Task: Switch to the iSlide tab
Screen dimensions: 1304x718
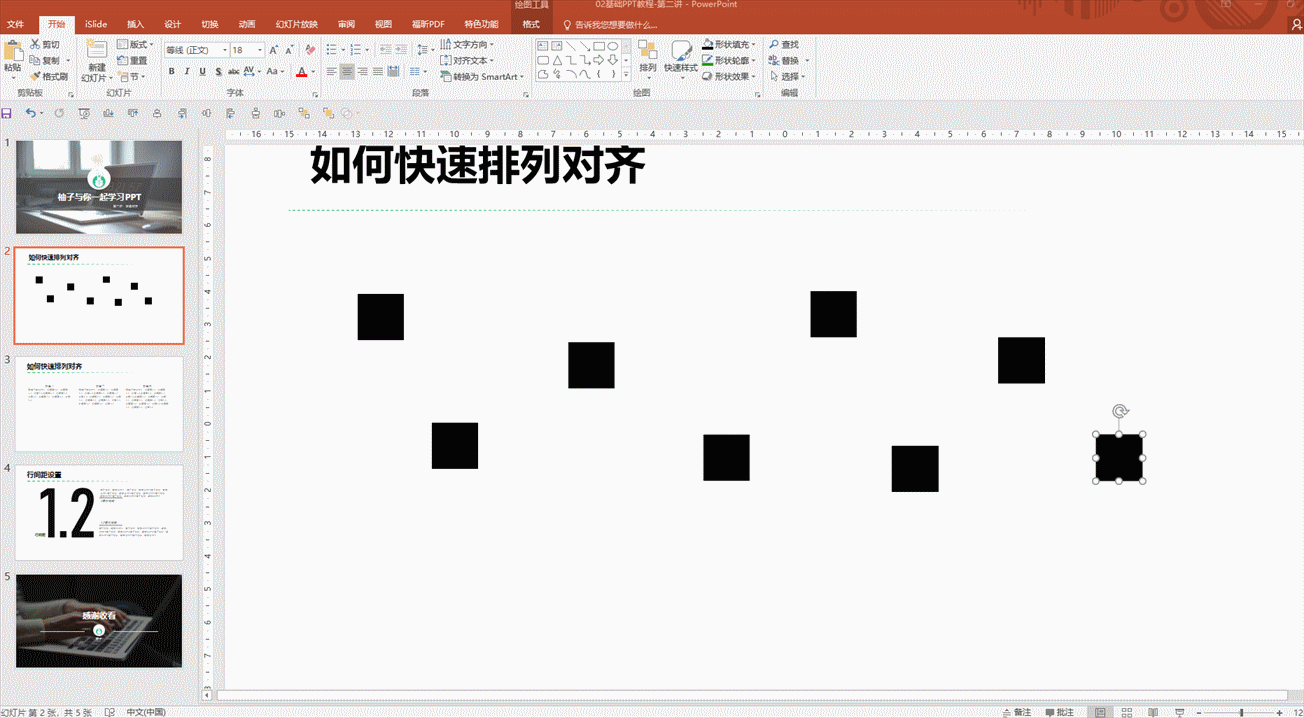Action: [95, 24]
